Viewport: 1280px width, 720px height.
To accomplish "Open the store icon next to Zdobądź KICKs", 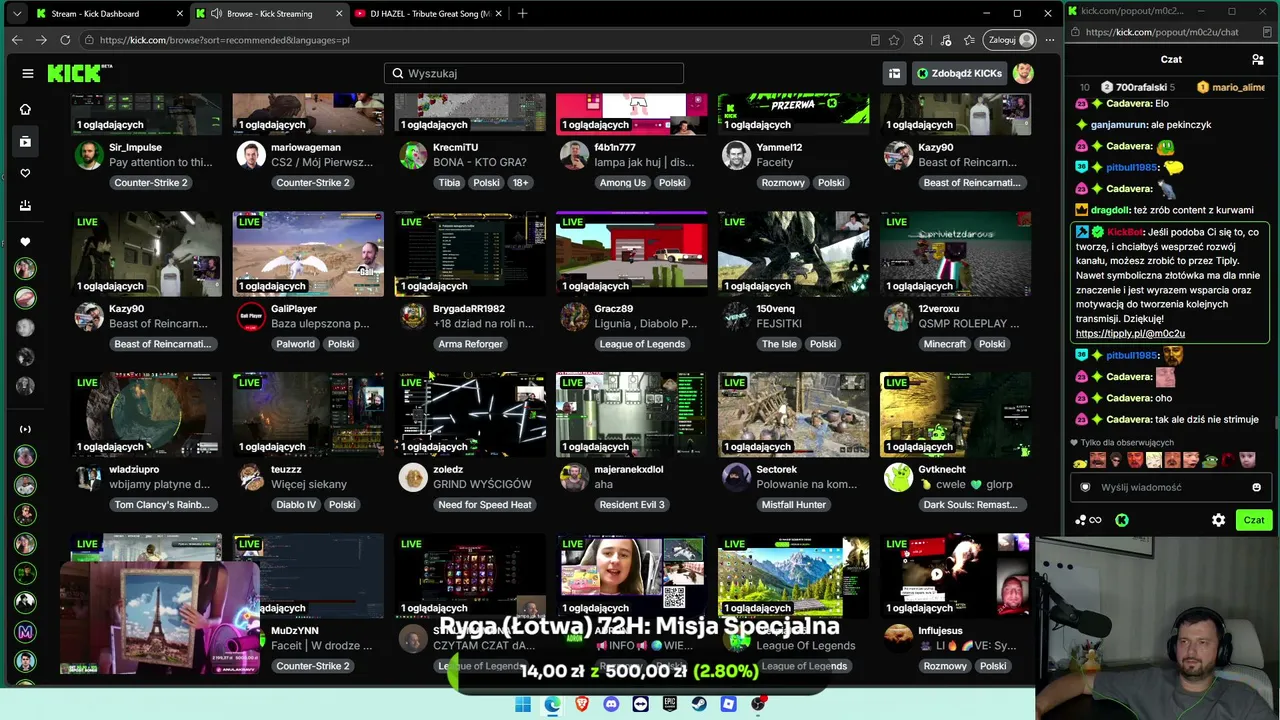I will [x=895, y=73].
